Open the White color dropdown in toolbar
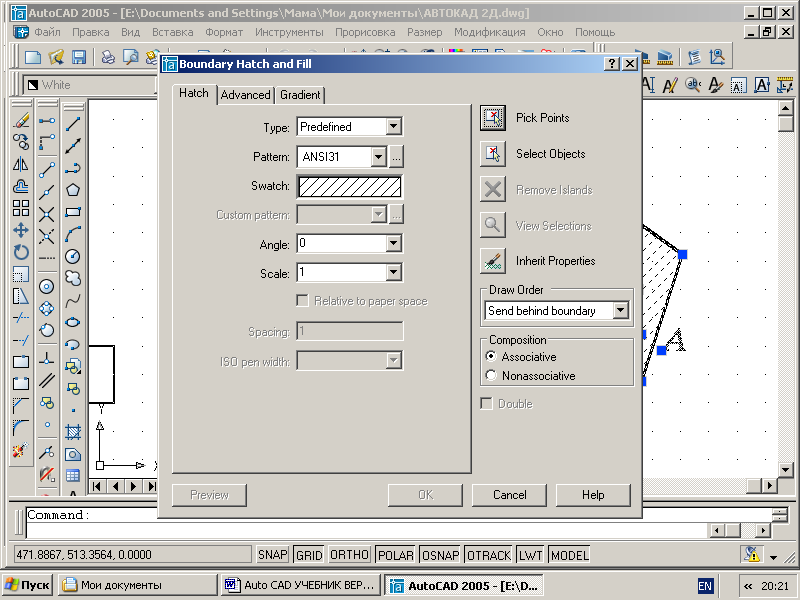The height and width of the screenshot is (600, 800). 89,85
